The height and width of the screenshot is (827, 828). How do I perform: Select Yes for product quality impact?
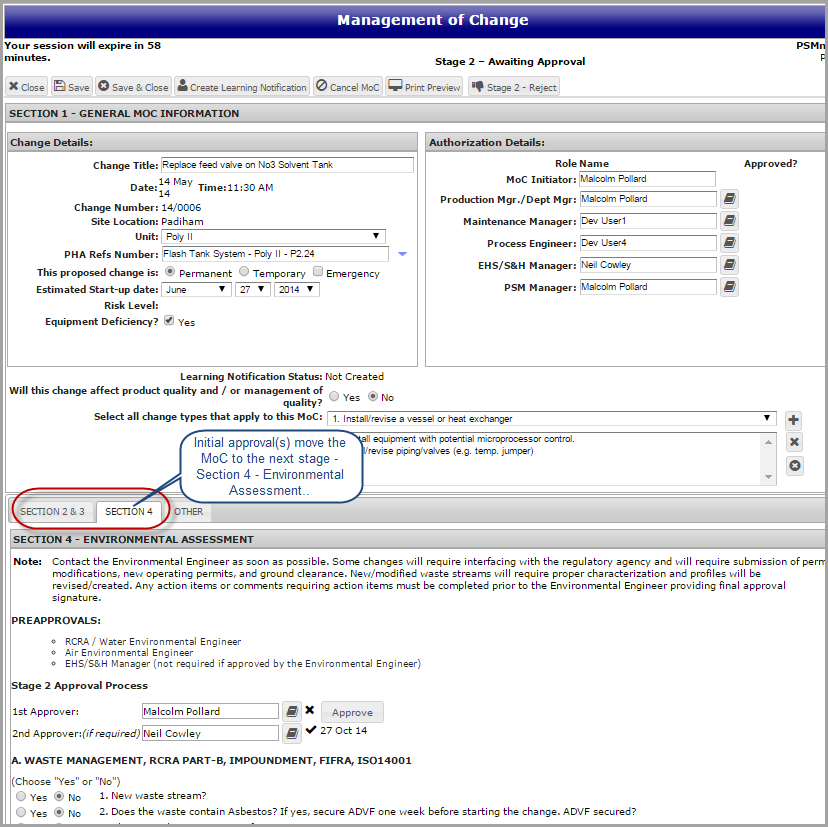(x=335, y=397)
